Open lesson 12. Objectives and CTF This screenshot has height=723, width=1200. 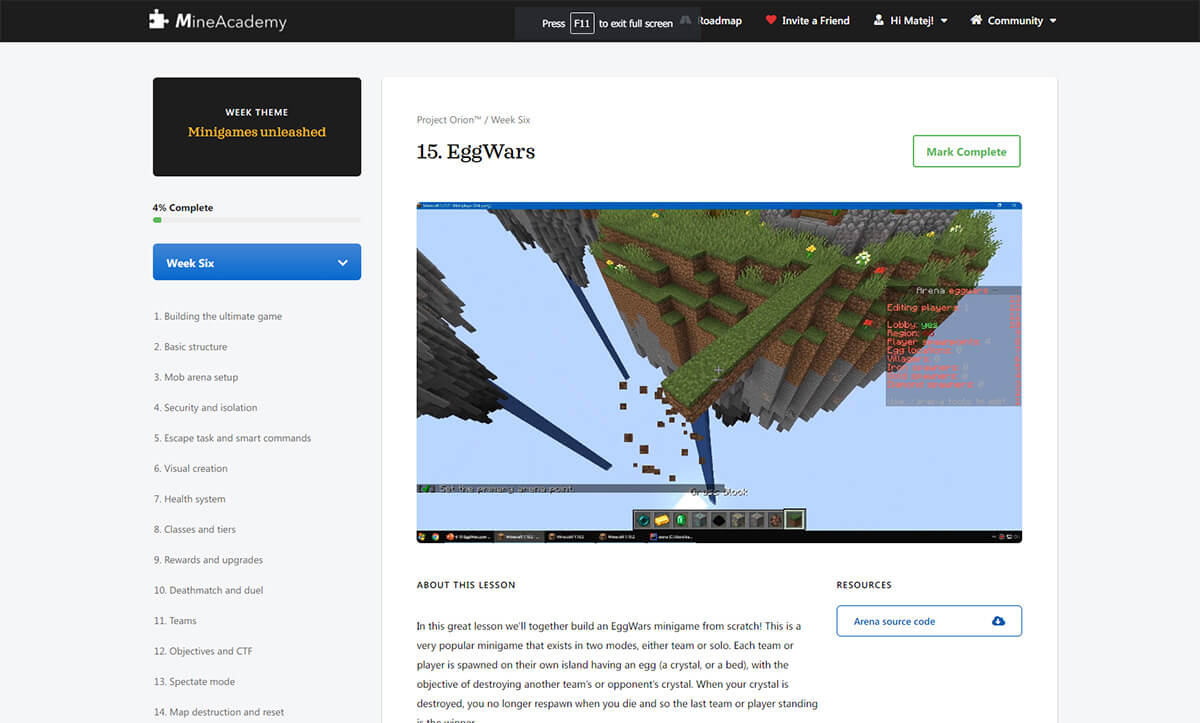click(203, 652)
